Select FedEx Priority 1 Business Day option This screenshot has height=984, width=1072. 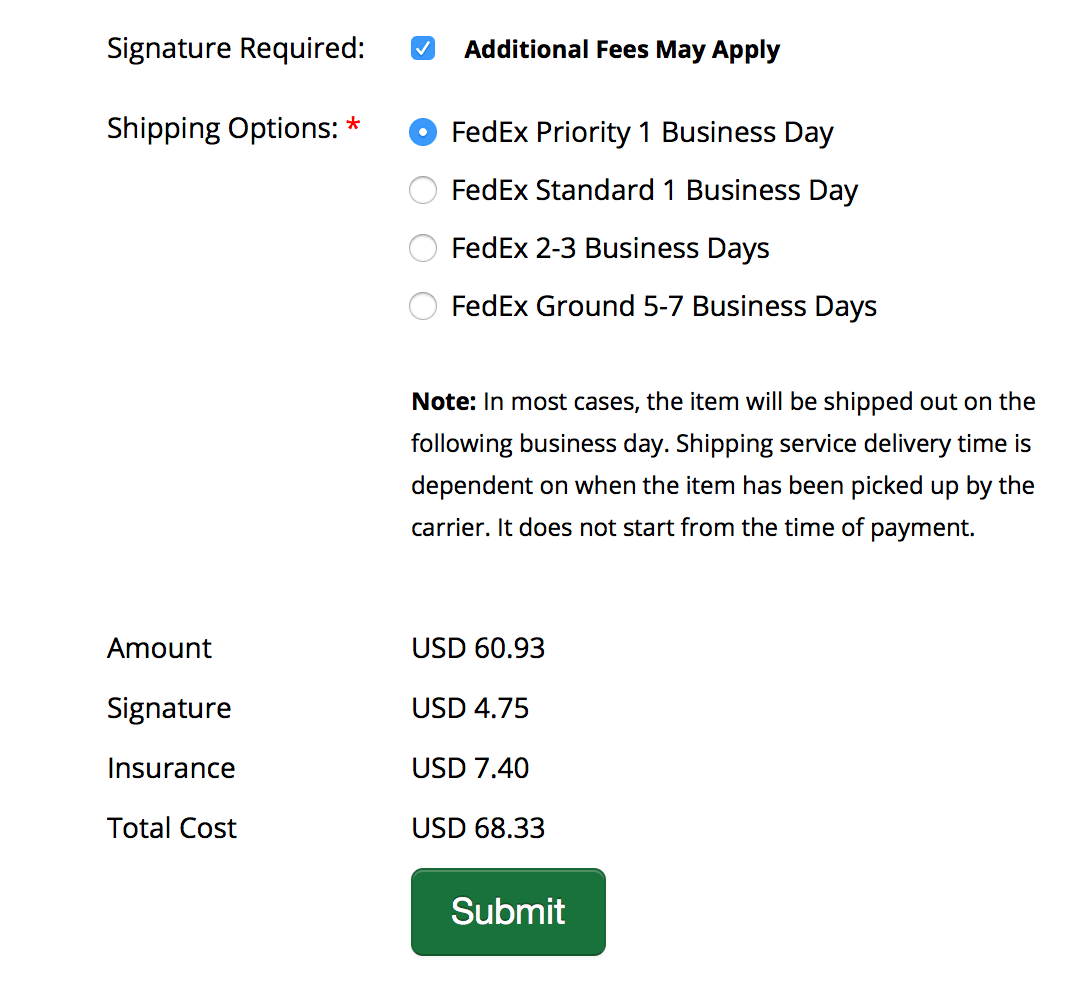coord(422,132)
